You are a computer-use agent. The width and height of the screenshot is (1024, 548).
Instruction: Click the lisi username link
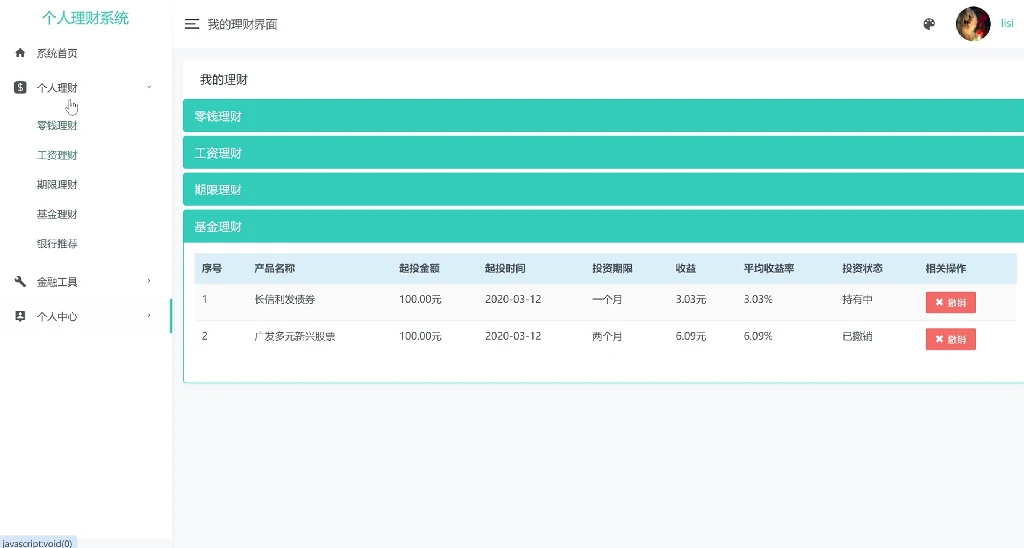tap(1006, 23)
